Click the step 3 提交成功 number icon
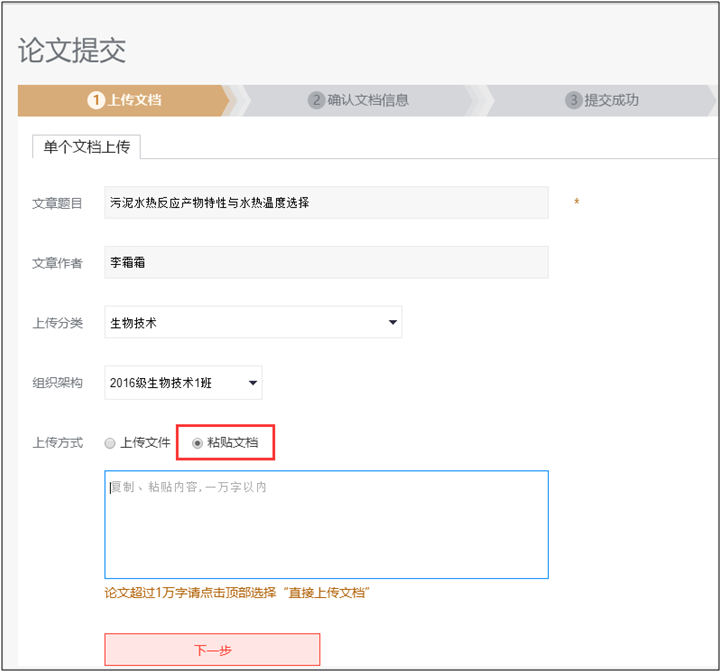Screen dimensions: 721x672 [573, 100]
